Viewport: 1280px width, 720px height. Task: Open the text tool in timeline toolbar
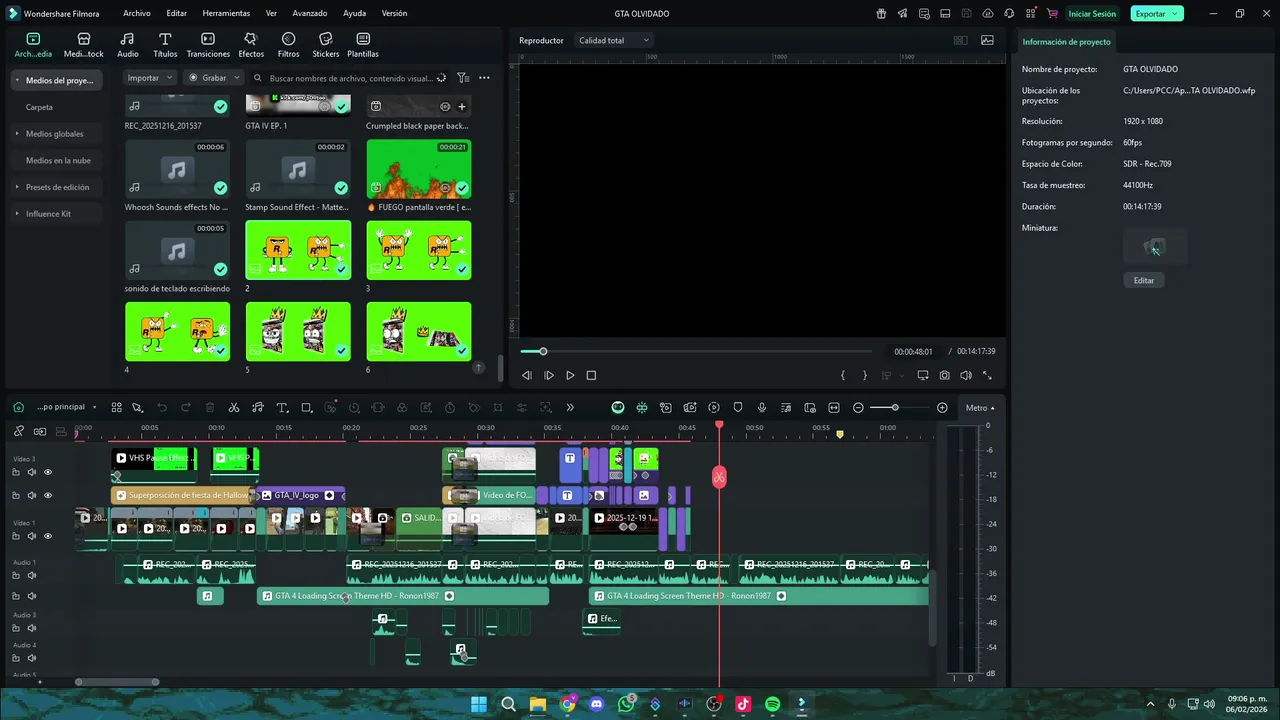pyautogui.click(x=282, y=408)
